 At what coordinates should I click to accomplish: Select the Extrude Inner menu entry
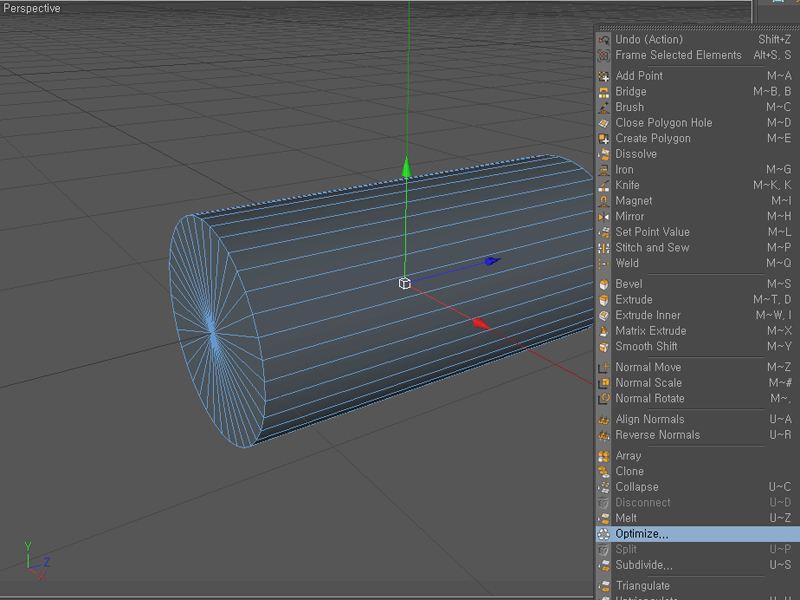pos(697,315)
